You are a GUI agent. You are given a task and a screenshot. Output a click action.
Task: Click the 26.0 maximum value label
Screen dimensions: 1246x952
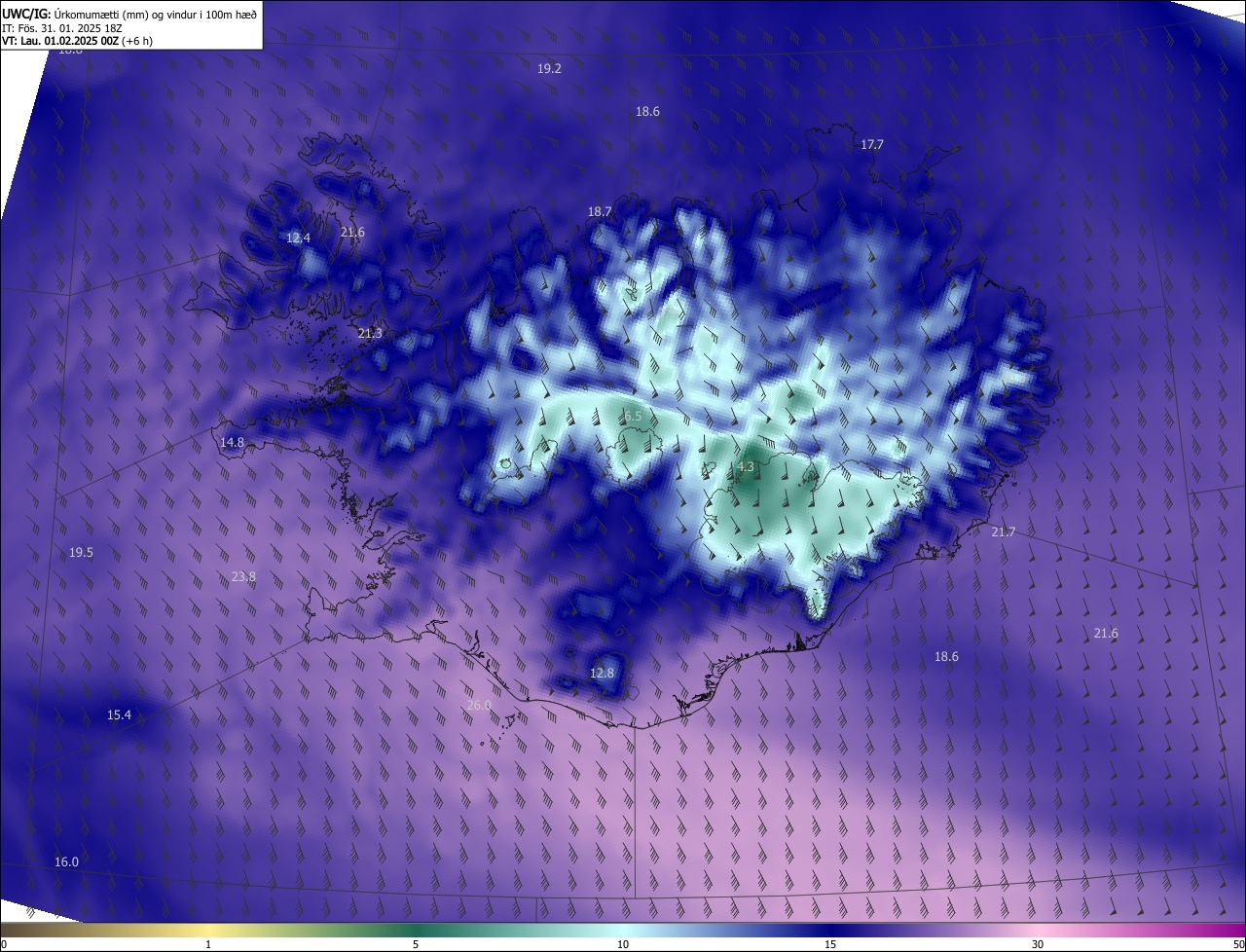click(x=479, y=705)
